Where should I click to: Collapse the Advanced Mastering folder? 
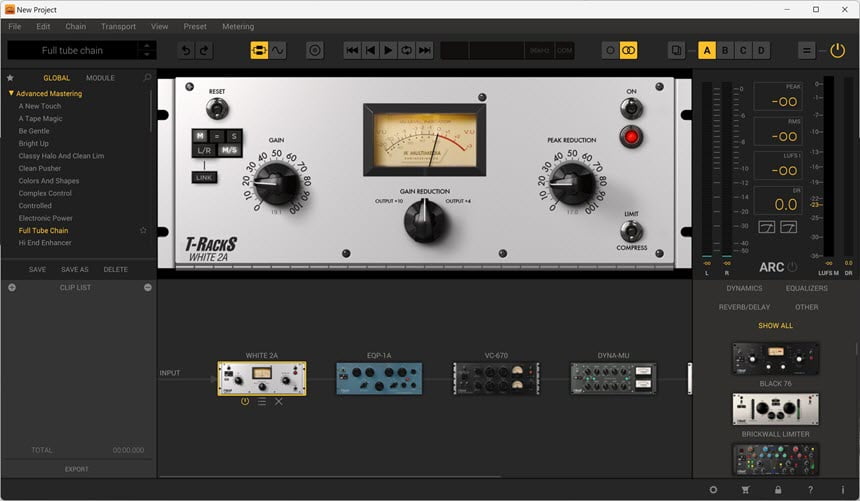tap(11, 93)
